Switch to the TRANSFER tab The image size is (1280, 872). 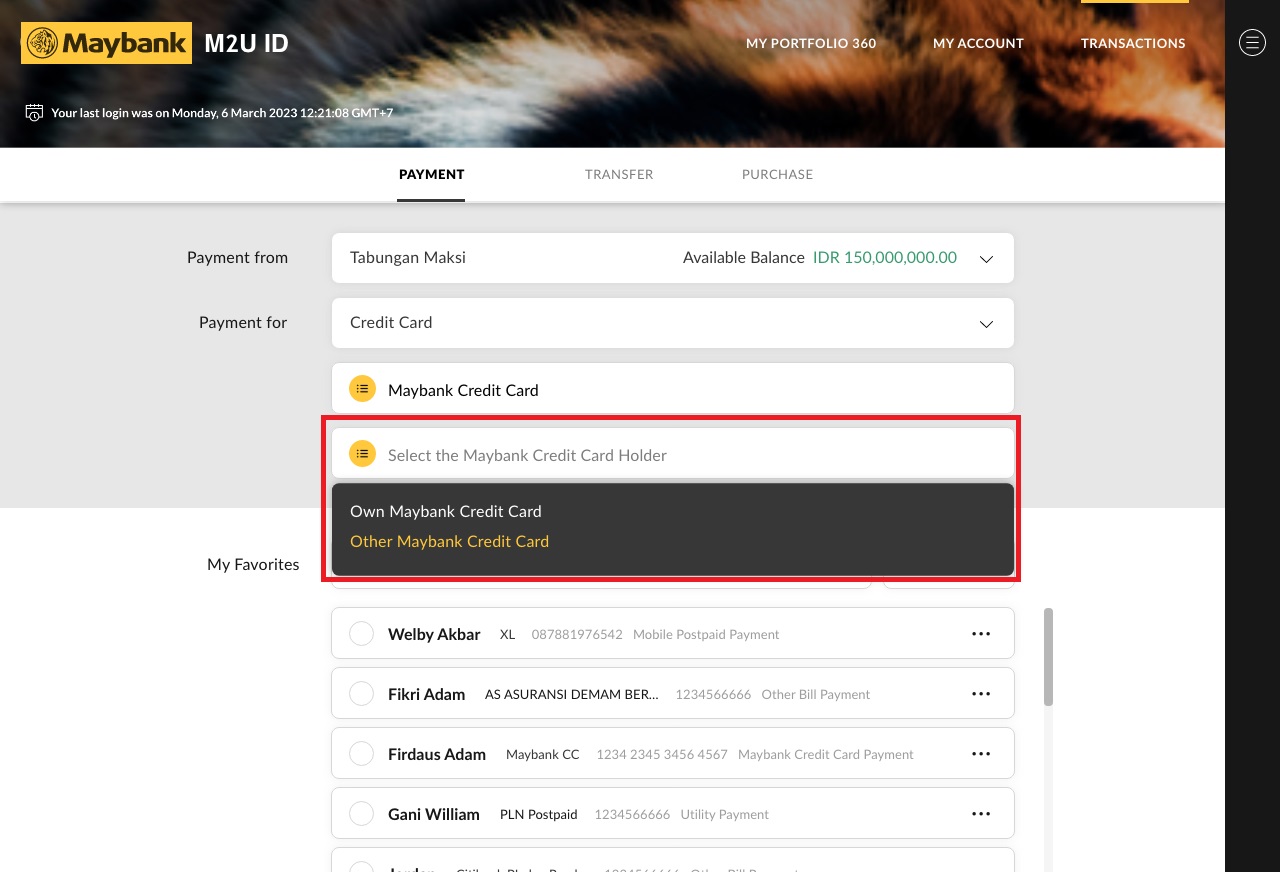pyautogui.click(x=619, y=174)
